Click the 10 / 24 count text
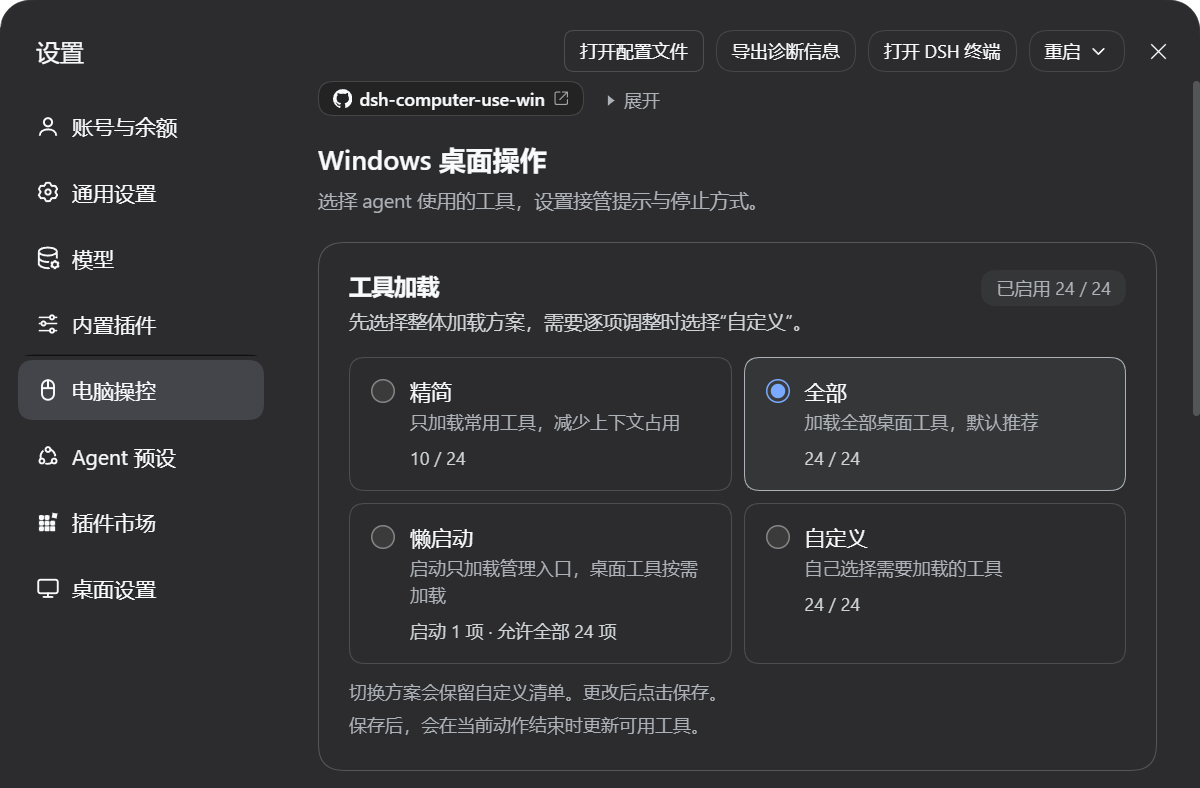Image resolution: width=1200 pixels, height=788 pixels. click(x=438, y=459)
